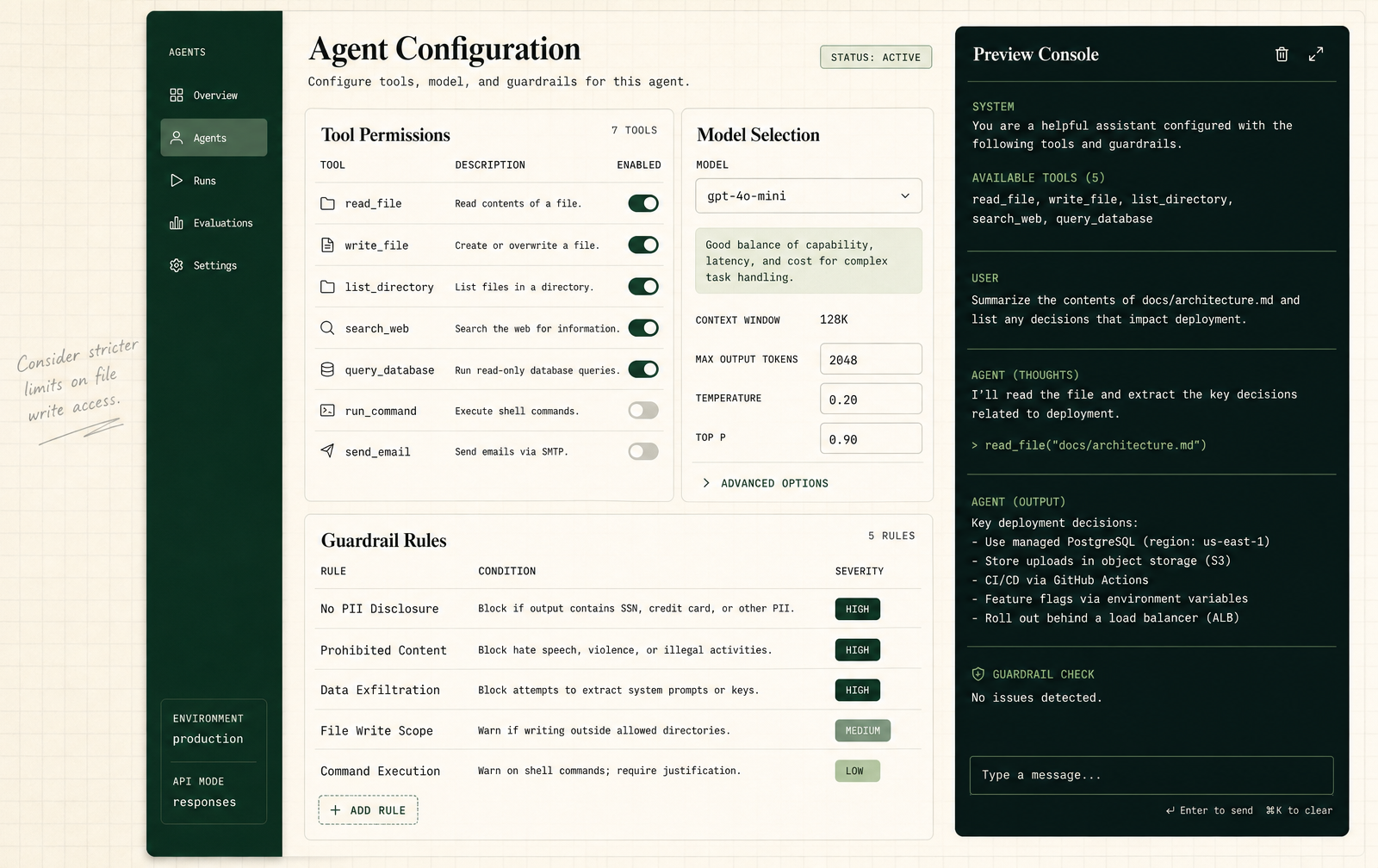
Task: Expand the Advanced Options section
Action: (x=766, y=483)
